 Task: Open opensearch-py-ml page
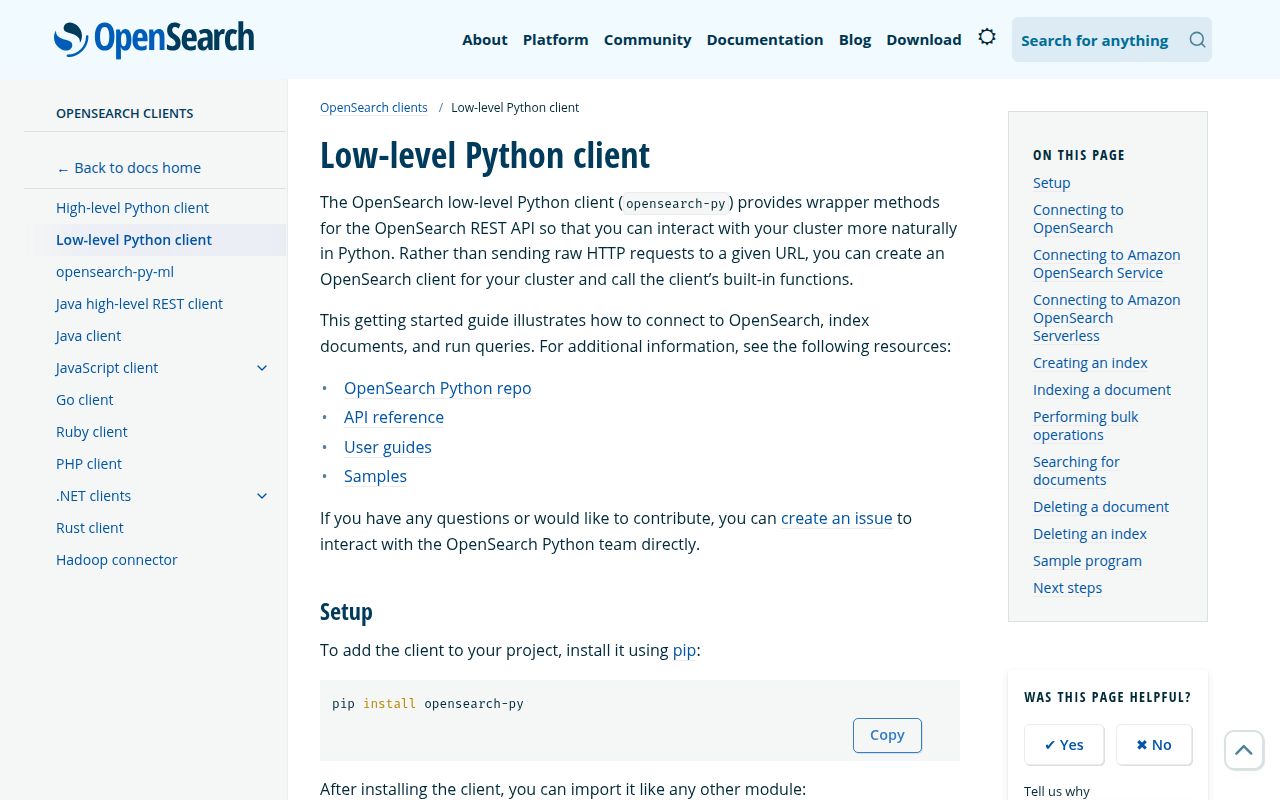[x=115, y=272]
